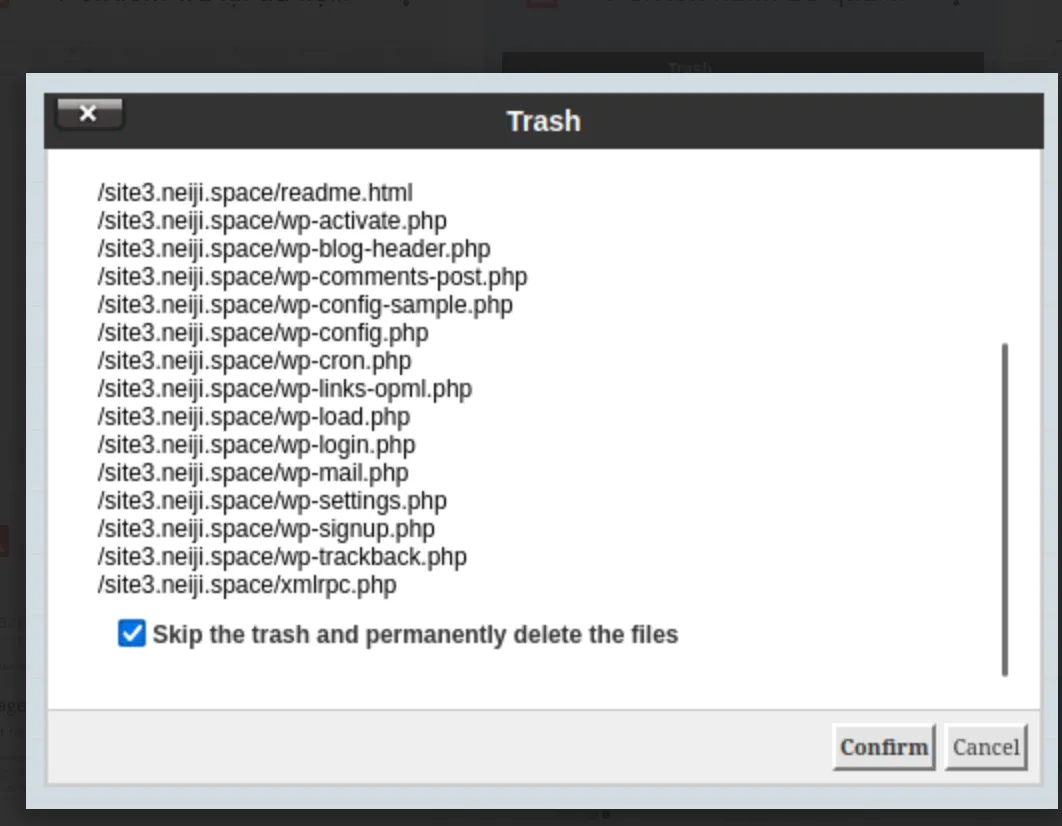
Task: Cancel the Trash dialog
Action: pos(986,747)
